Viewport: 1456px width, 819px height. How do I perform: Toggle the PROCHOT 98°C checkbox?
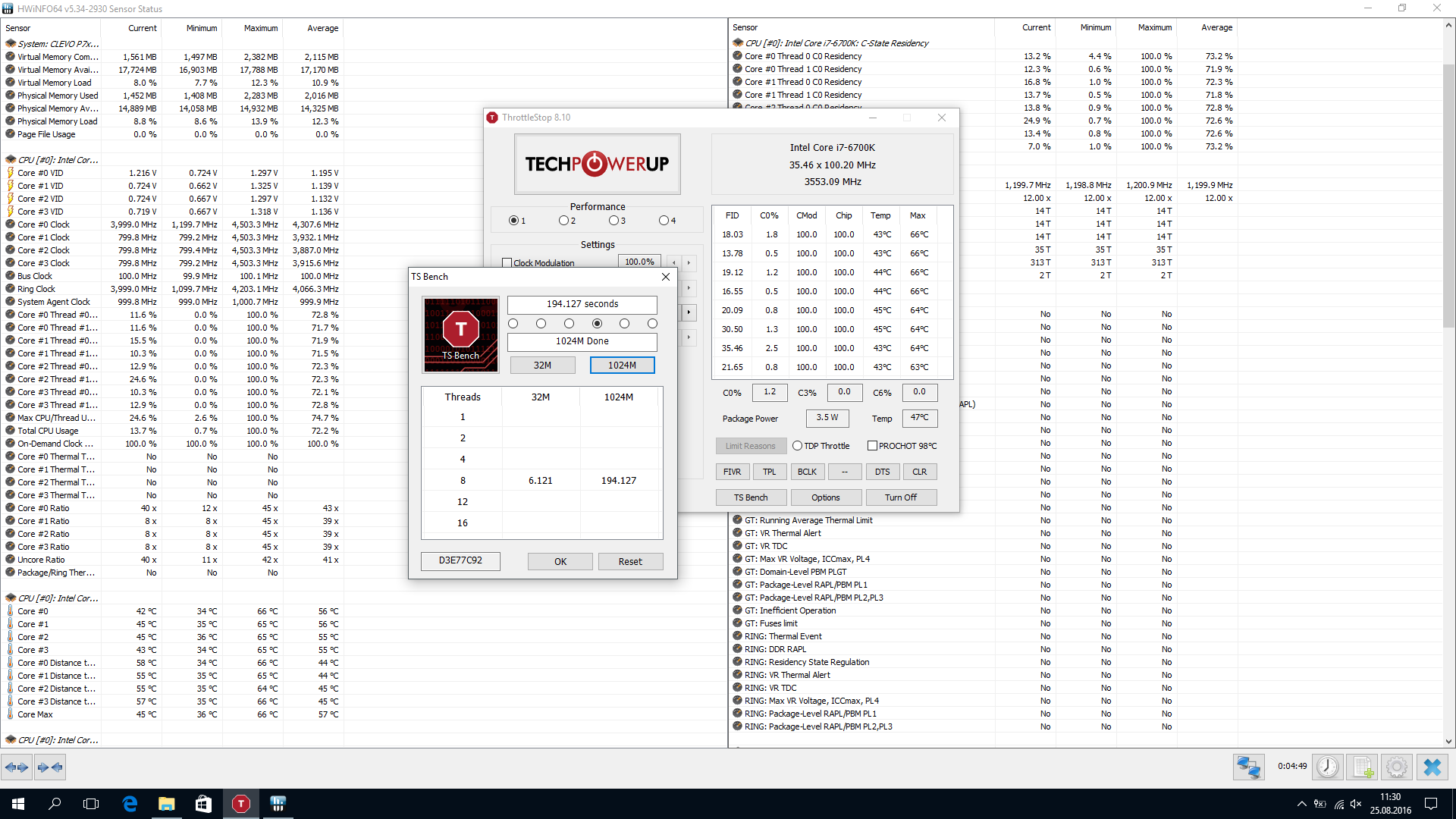[x=872, y=446]
